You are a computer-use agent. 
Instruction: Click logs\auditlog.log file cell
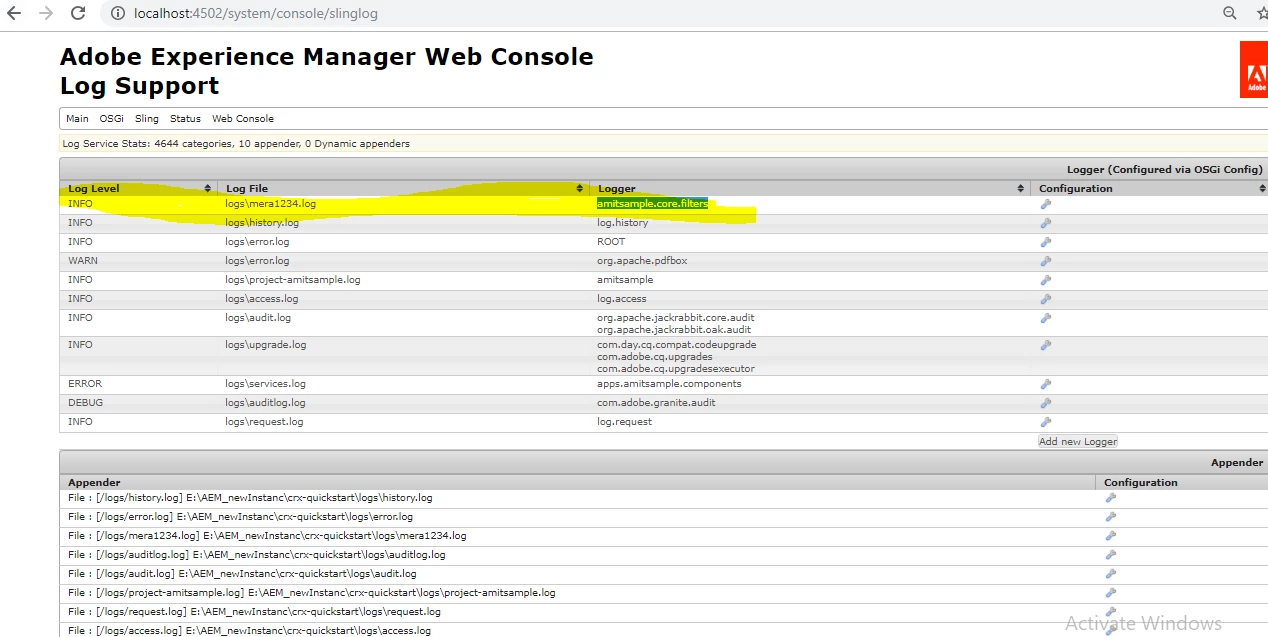click(265, 403)
